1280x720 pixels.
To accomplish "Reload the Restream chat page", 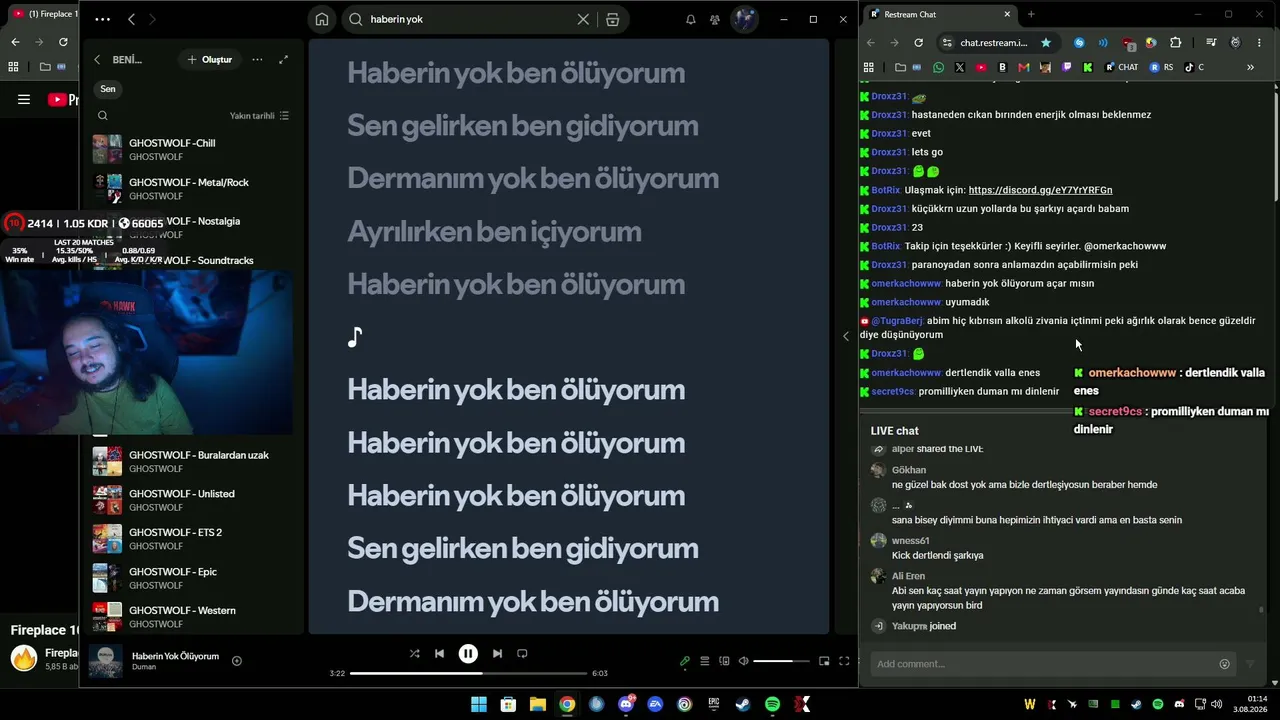I will [918, 43].
